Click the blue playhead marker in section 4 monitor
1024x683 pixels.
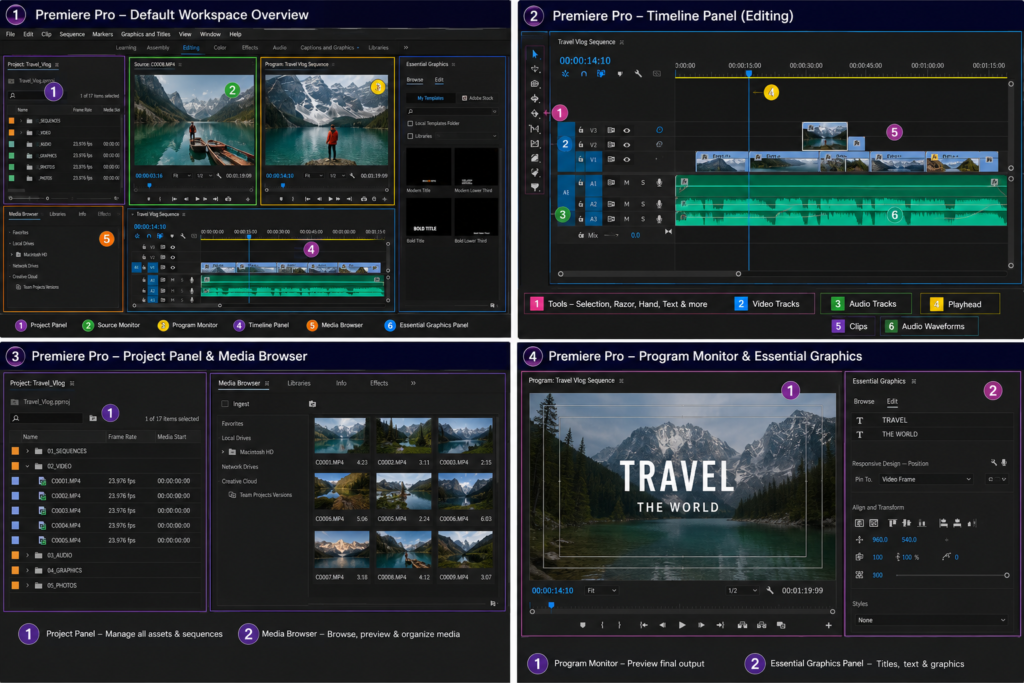pos(551,605)
